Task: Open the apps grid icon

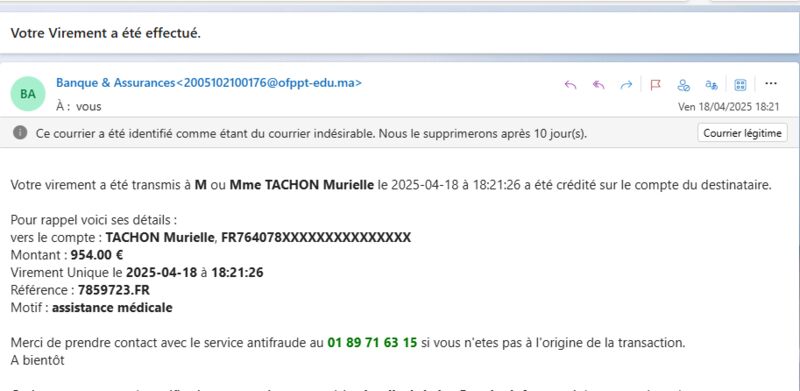Action: [x=740, y=85]
